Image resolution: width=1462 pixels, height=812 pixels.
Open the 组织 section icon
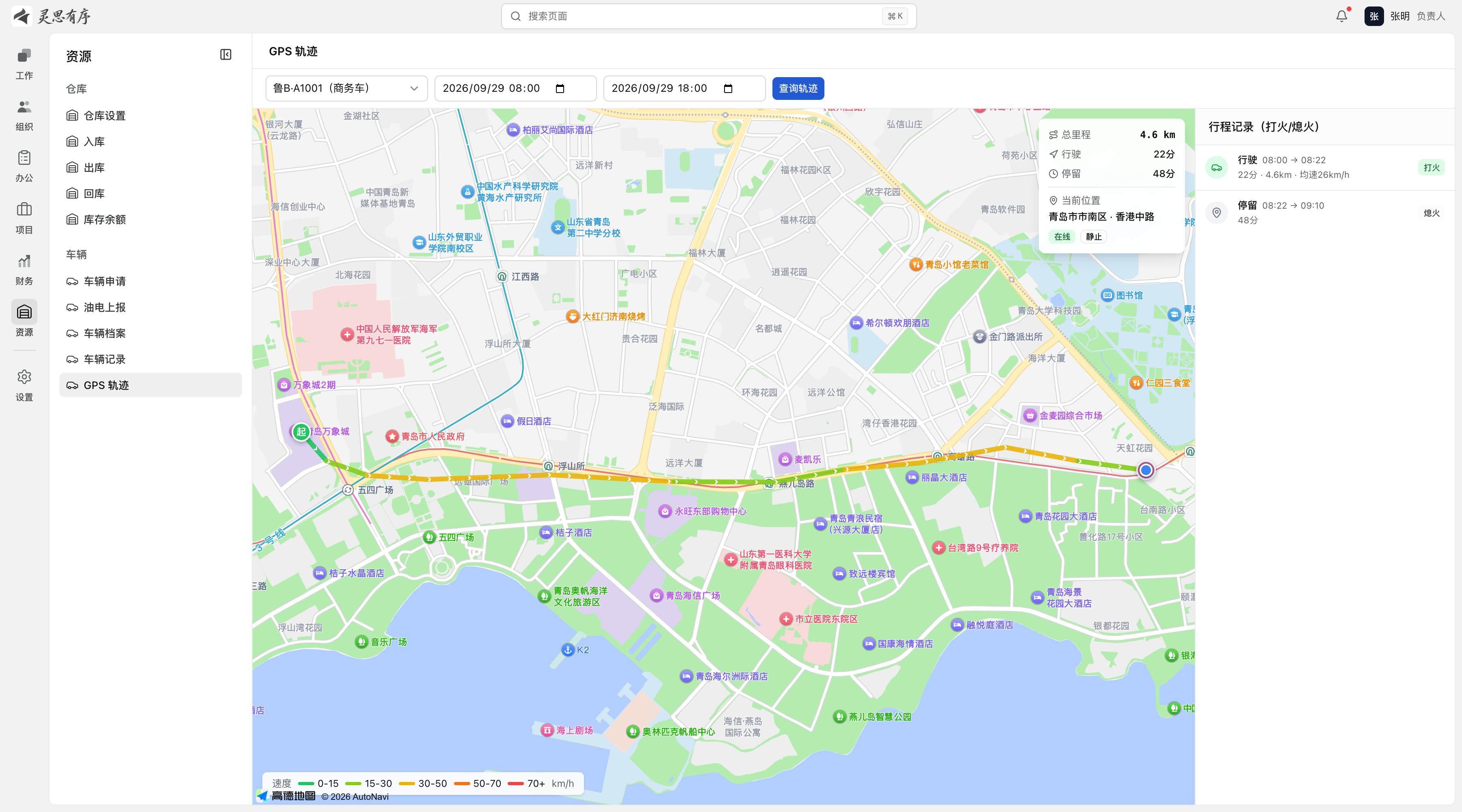pyautogui.click(x=24, y=107)
